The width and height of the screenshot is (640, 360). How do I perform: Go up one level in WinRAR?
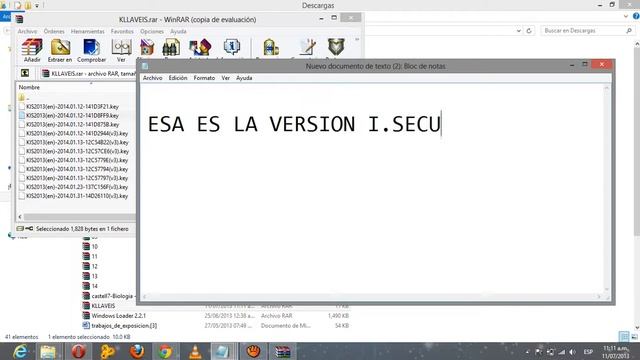(25, 73)
